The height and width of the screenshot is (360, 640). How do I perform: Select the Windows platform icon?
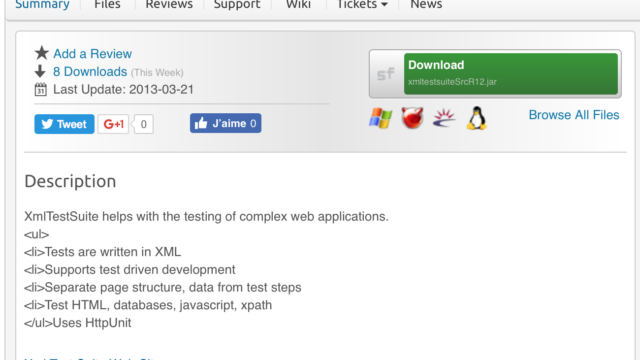(380, 118)
